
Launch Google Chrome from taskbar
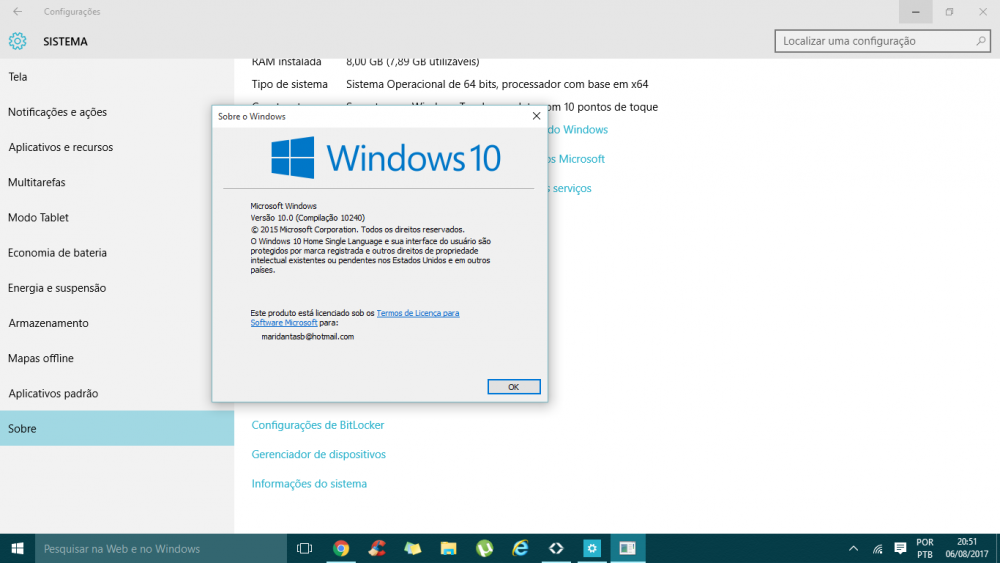pos(341,548)
